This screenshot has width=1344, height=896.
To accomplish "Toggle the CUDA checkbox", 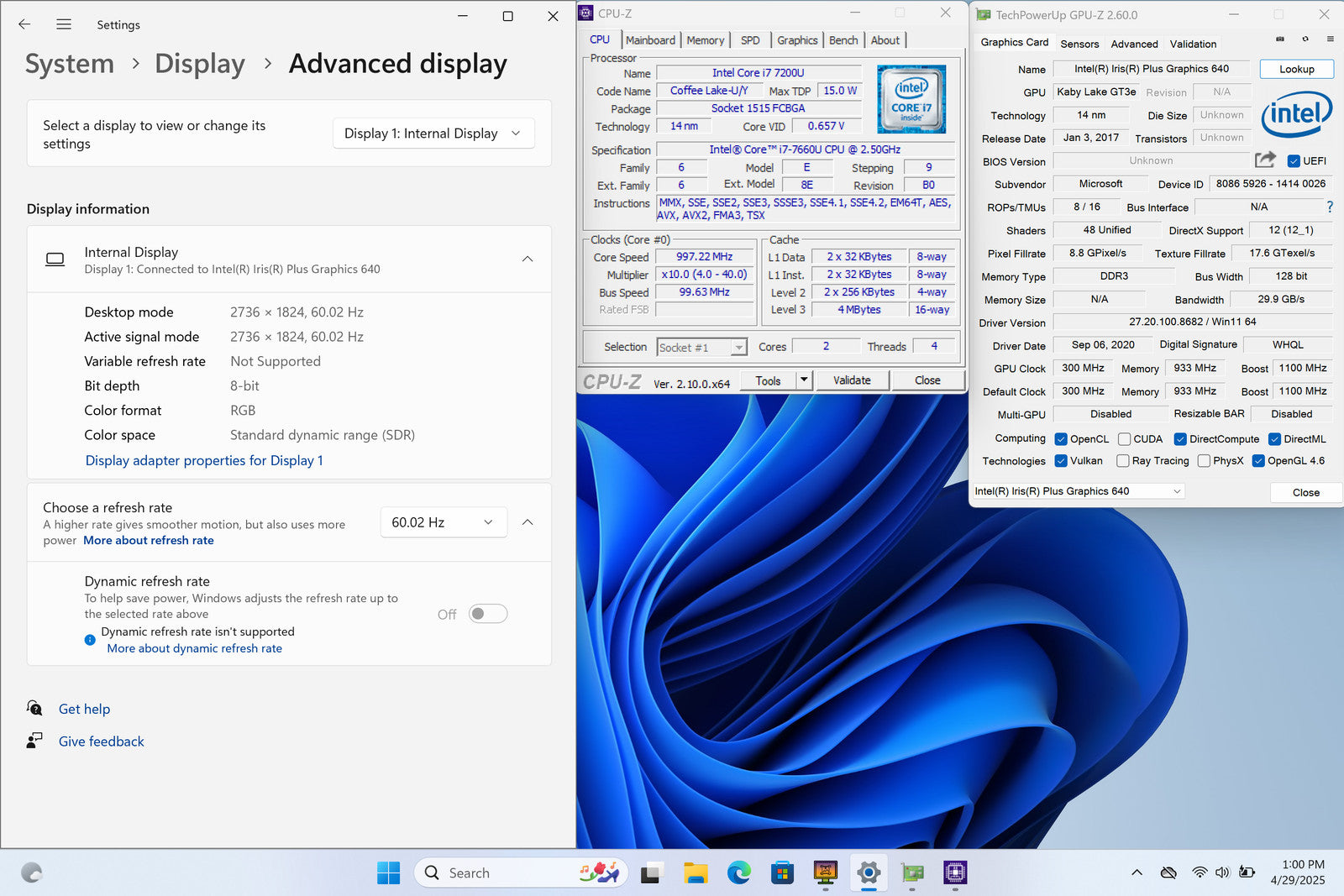I will pos(1124,439).
